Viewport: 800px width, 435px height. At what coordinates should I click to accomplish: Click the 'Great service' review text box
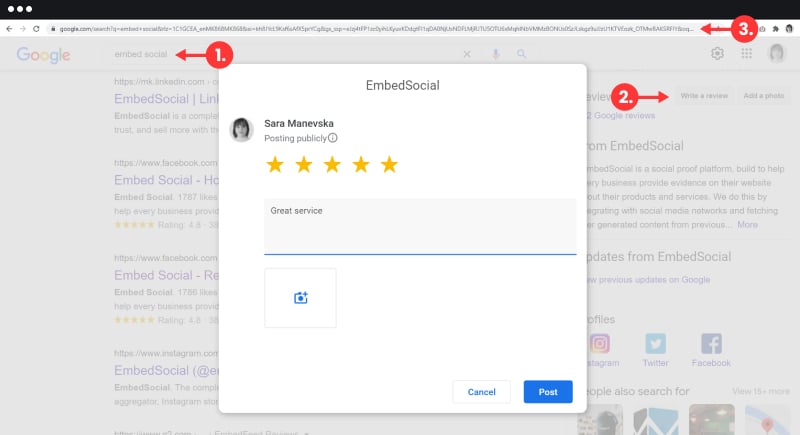click(x=420, y=226)
